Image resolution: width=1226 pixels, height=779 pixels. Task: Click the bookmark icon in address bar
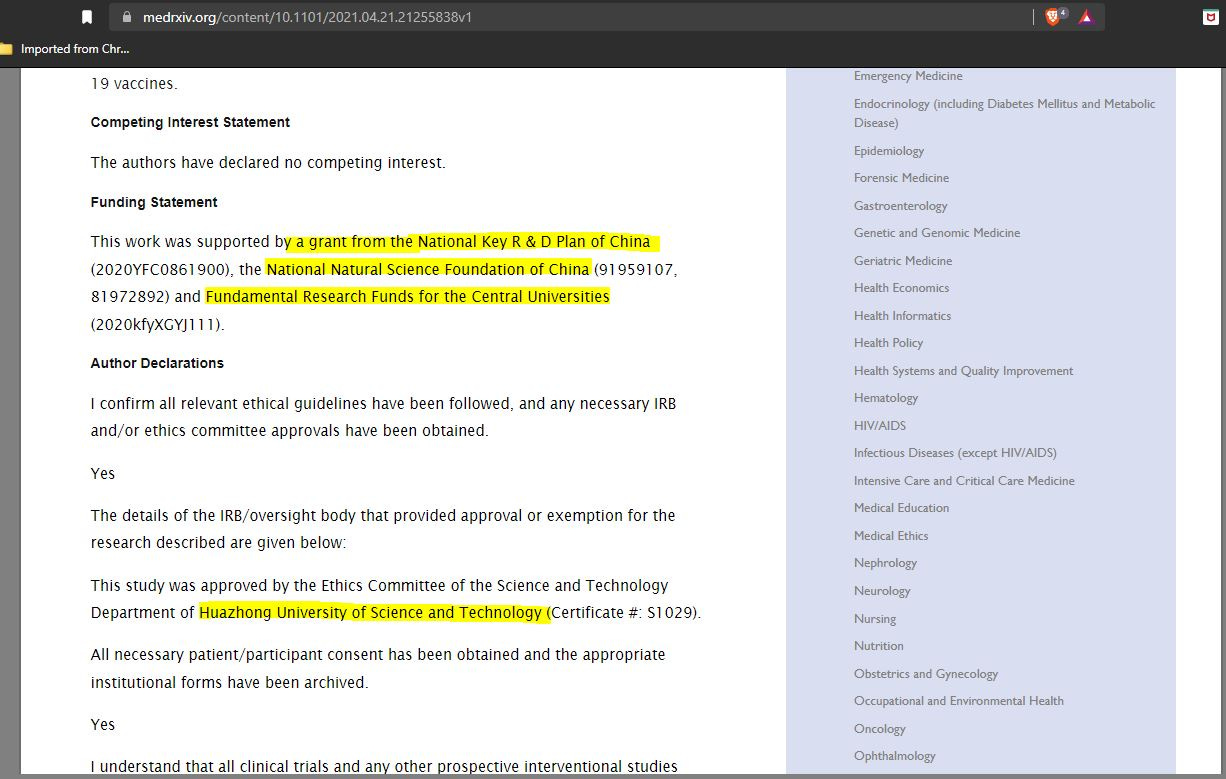coord(87,17)
